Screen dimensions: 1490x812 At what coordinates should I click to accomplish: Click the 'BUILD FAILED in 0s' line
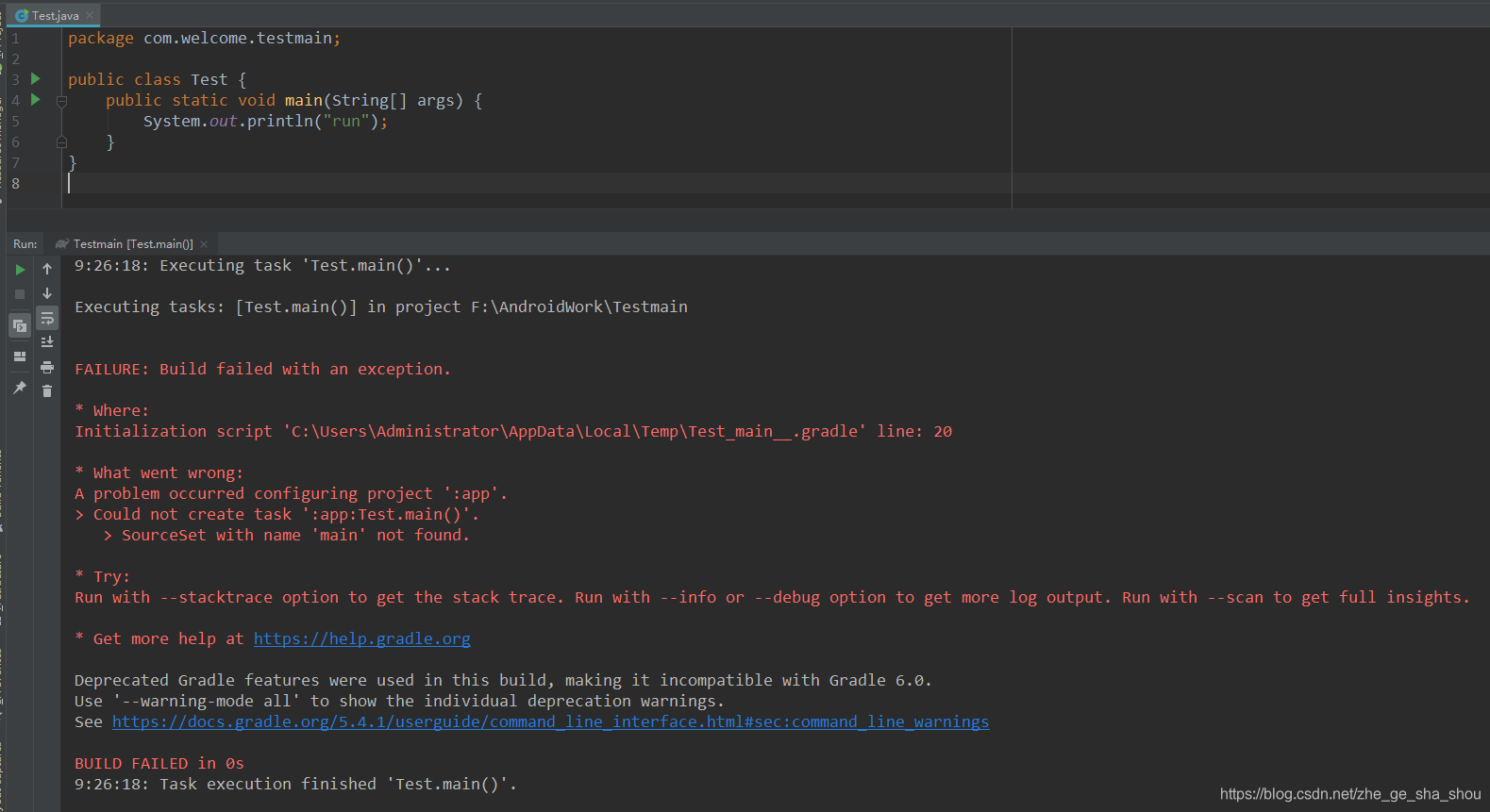(x=159, y=764)
